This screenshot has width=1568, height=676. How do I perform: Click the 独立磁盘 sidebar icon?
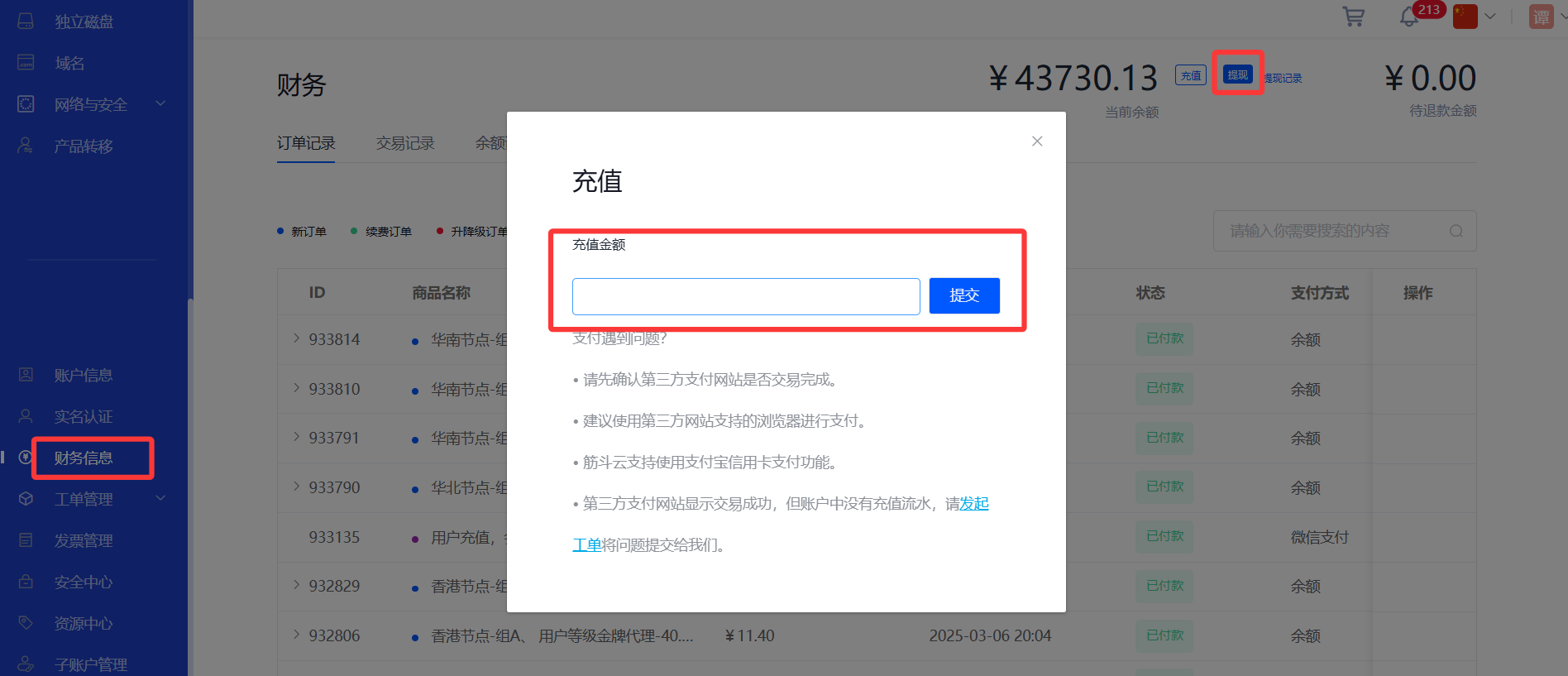(26, 21)
